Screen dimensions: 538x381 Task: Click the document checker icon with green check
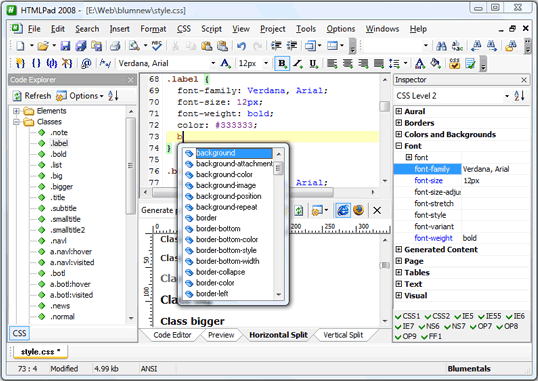[x=470, y=64]
